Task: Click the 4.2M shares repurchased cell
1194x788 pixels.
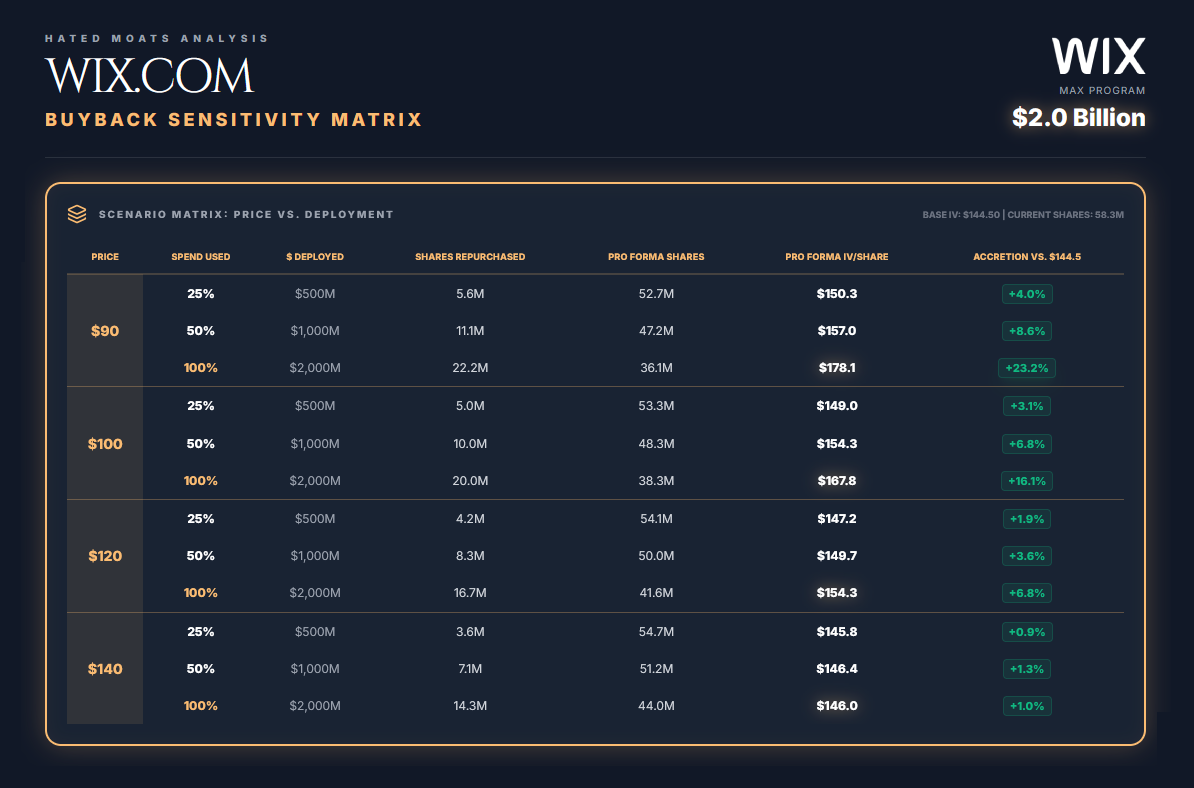Action: point(470,518)
